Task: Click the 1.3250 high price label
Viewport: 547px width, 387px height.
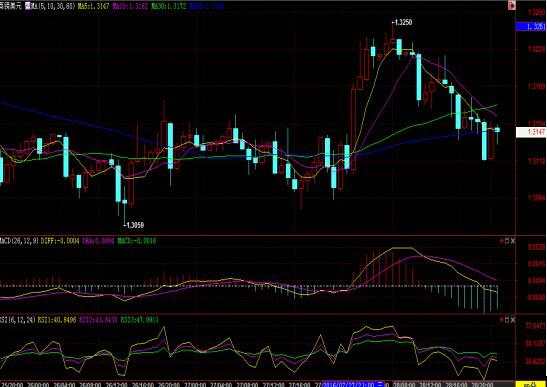Action: tap(402, 22)
